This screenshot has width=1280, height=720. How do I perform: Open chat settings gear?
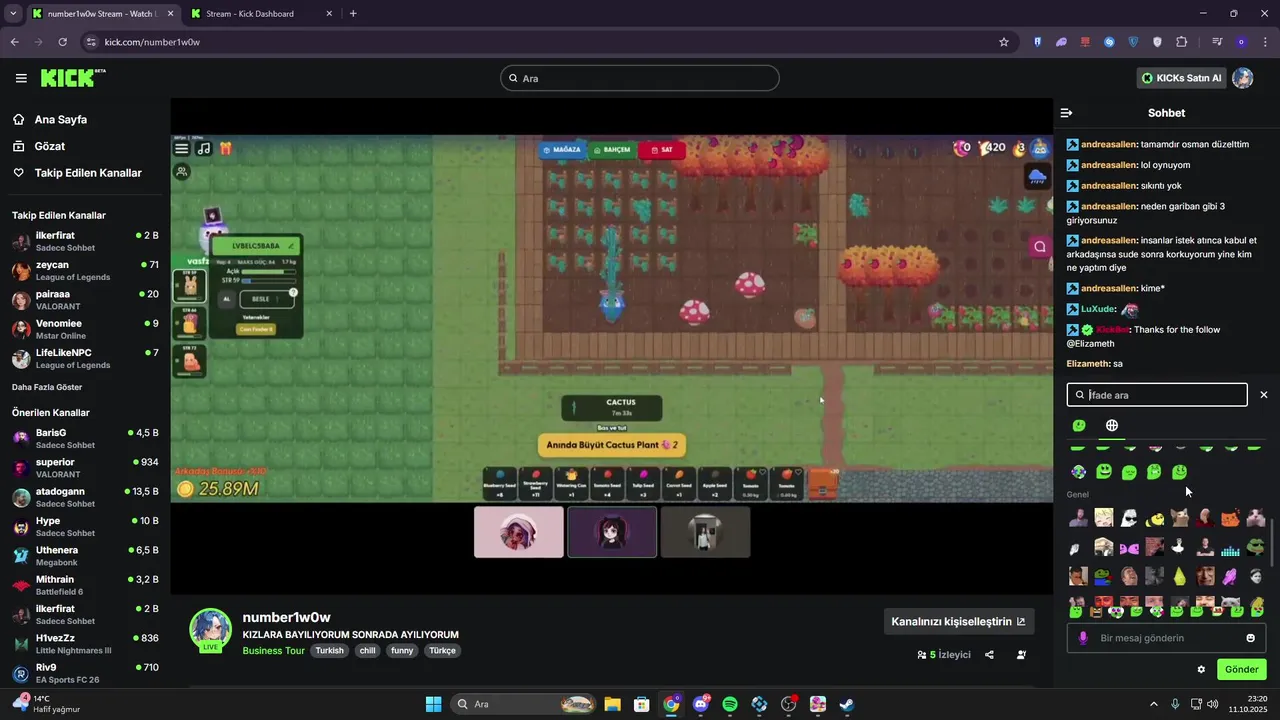coord(1201,669)
